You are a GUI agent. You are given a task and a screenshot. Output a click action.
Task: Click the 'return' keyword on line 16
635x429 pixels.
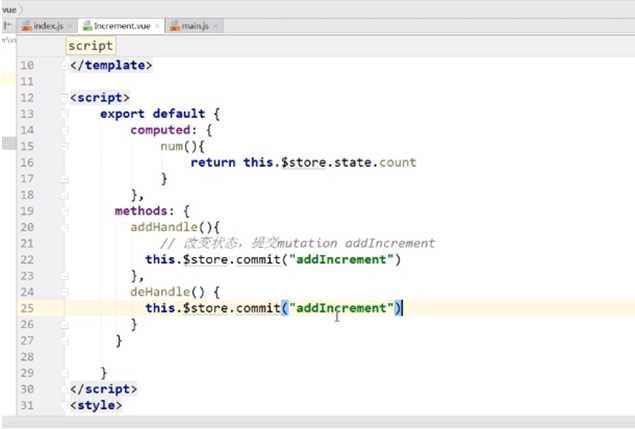coord(213,162)
